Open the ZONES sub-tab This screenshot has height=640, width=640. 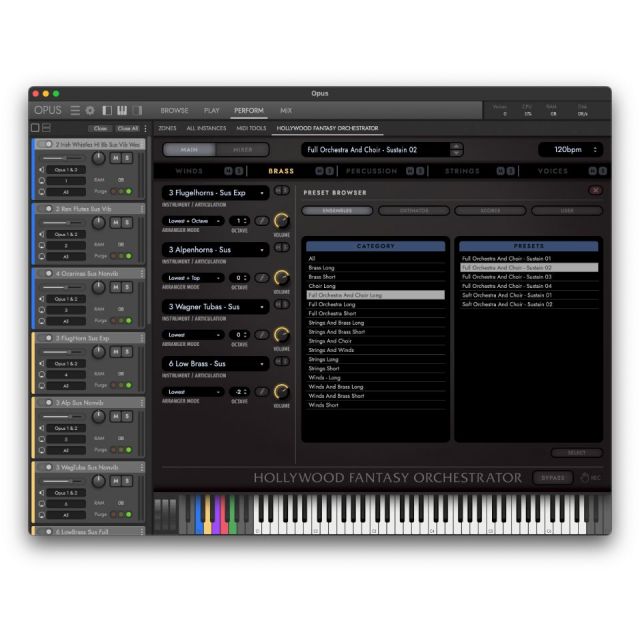coord(167,128)
